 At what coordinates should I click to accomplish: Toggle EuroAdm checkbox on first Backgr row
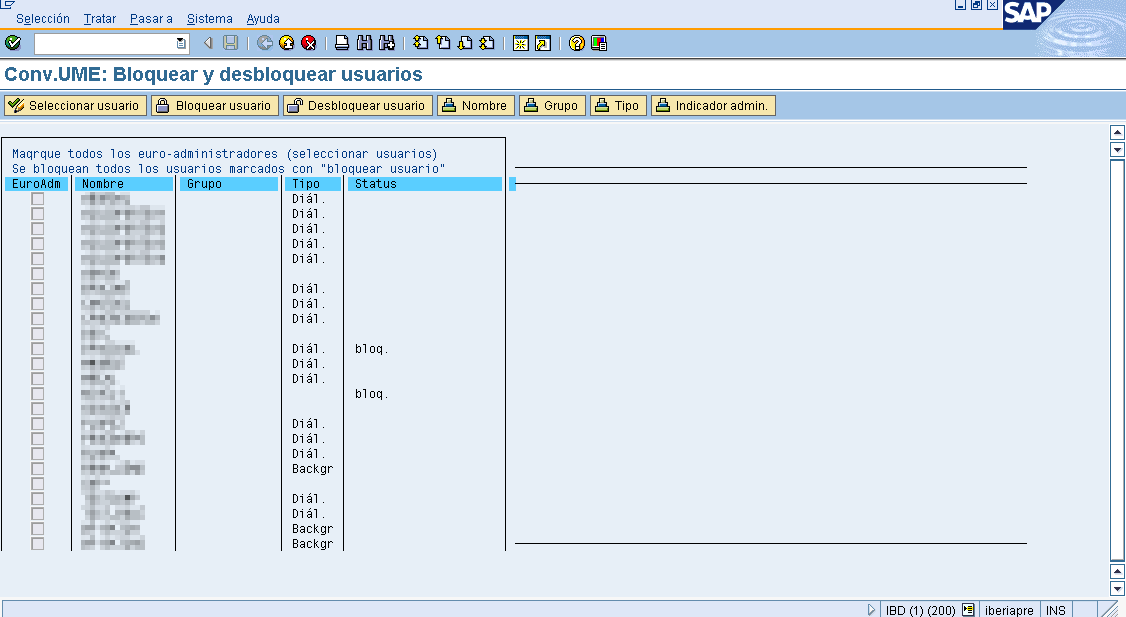click(x=38, y=469)
